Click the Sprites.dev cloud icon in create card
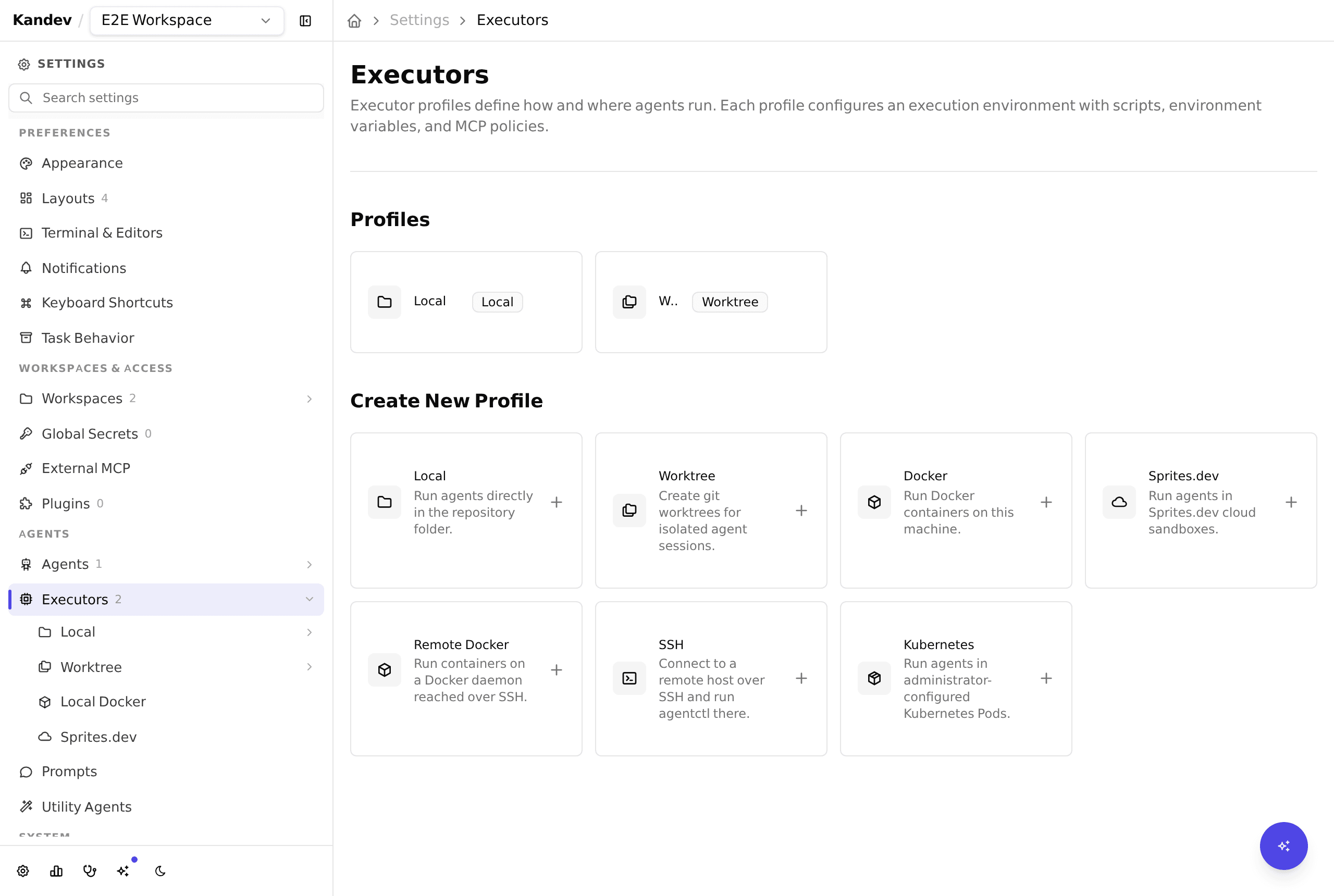 1119,502
